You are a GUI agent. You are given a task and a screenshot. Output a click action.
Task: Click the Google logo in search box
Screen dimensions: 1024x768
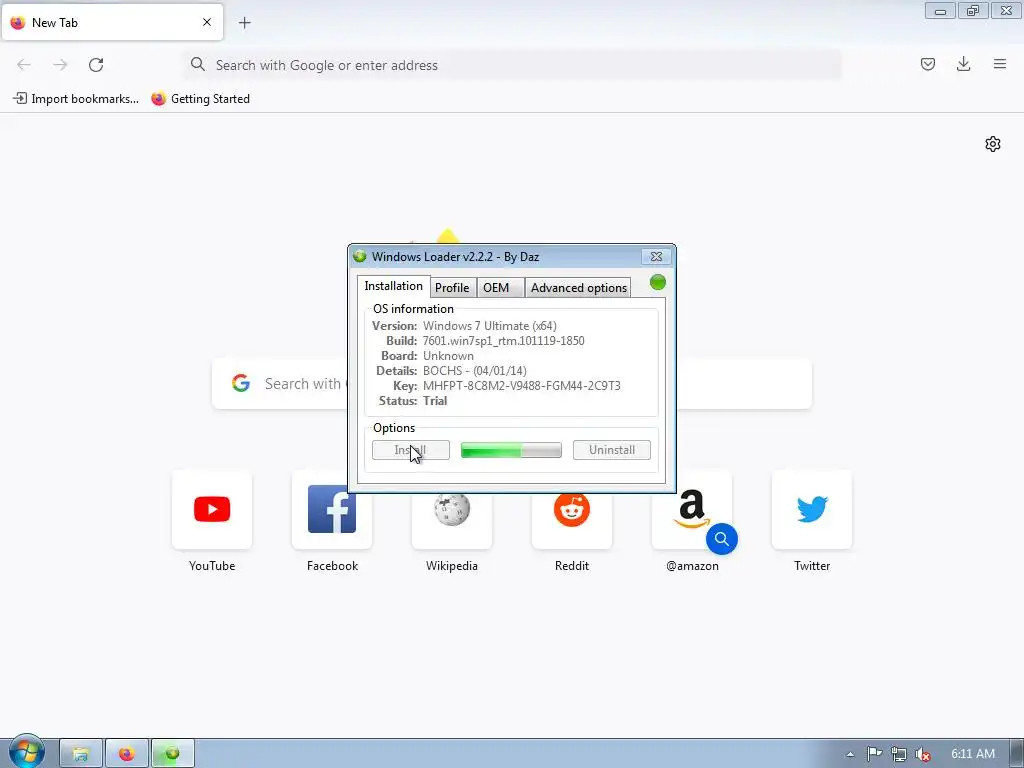click(241, 383)
